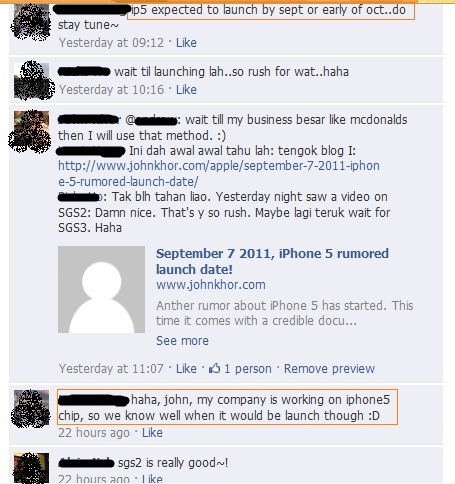Like the 'sgs2 is really good' comment
455x484 pixels.
point(152,479)
